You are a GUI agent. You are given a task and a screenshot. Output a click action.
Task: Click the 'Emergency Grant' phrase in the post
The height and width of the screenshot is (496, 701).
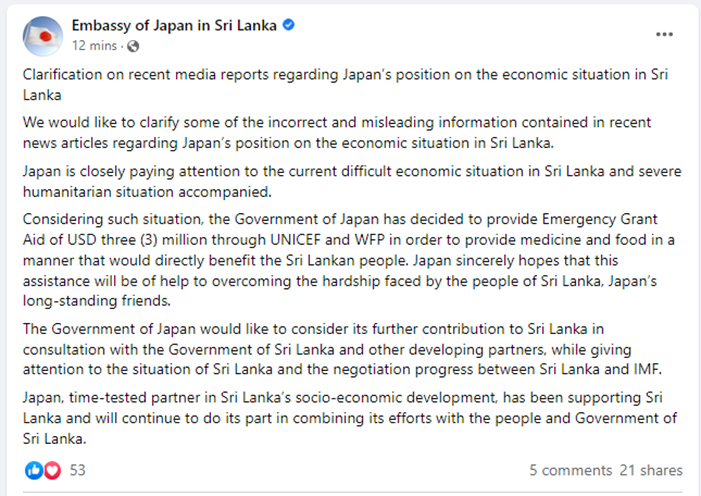[600, 219]
